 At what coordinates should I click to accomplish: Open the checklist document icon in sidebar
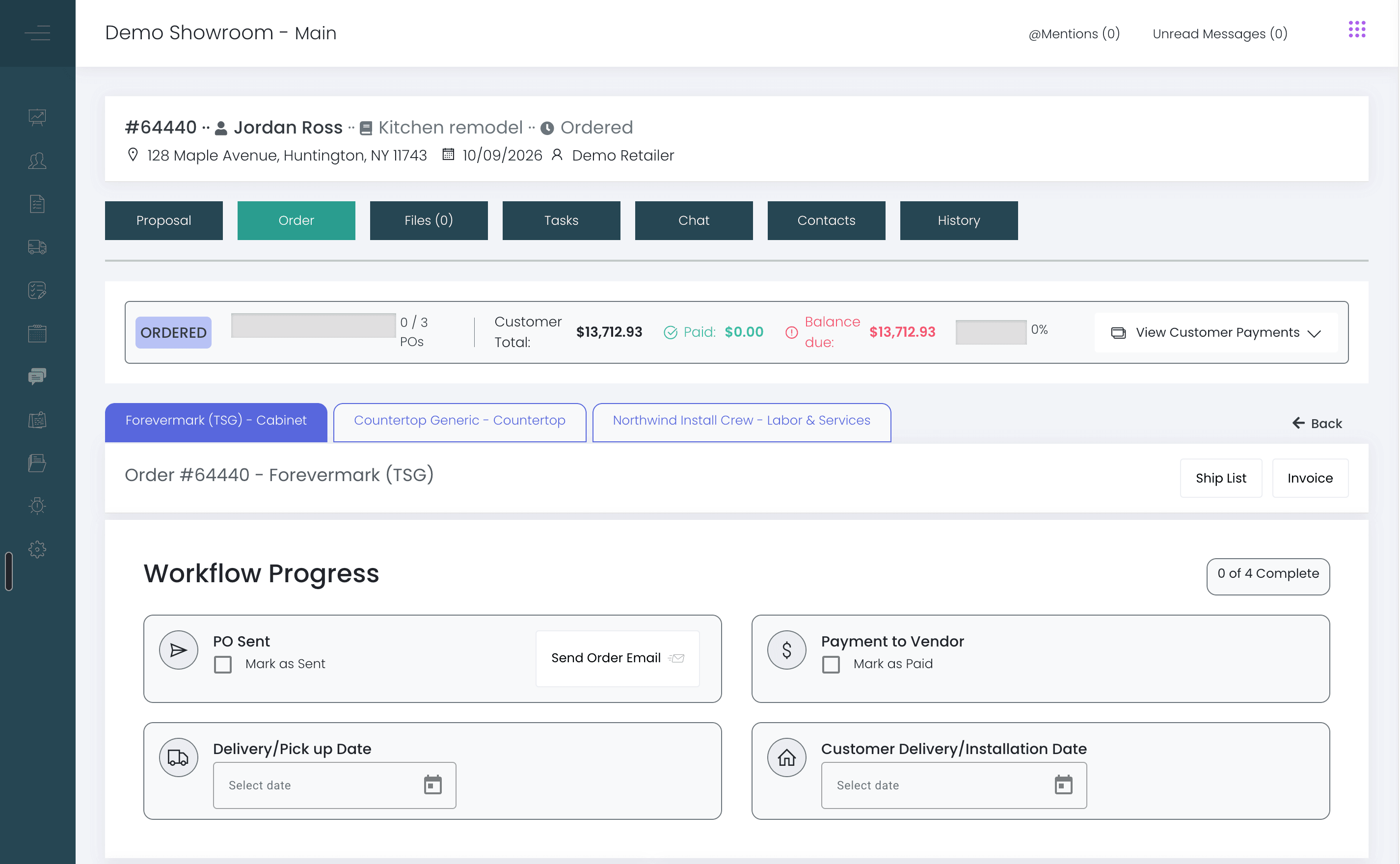[x=37, y=204]
